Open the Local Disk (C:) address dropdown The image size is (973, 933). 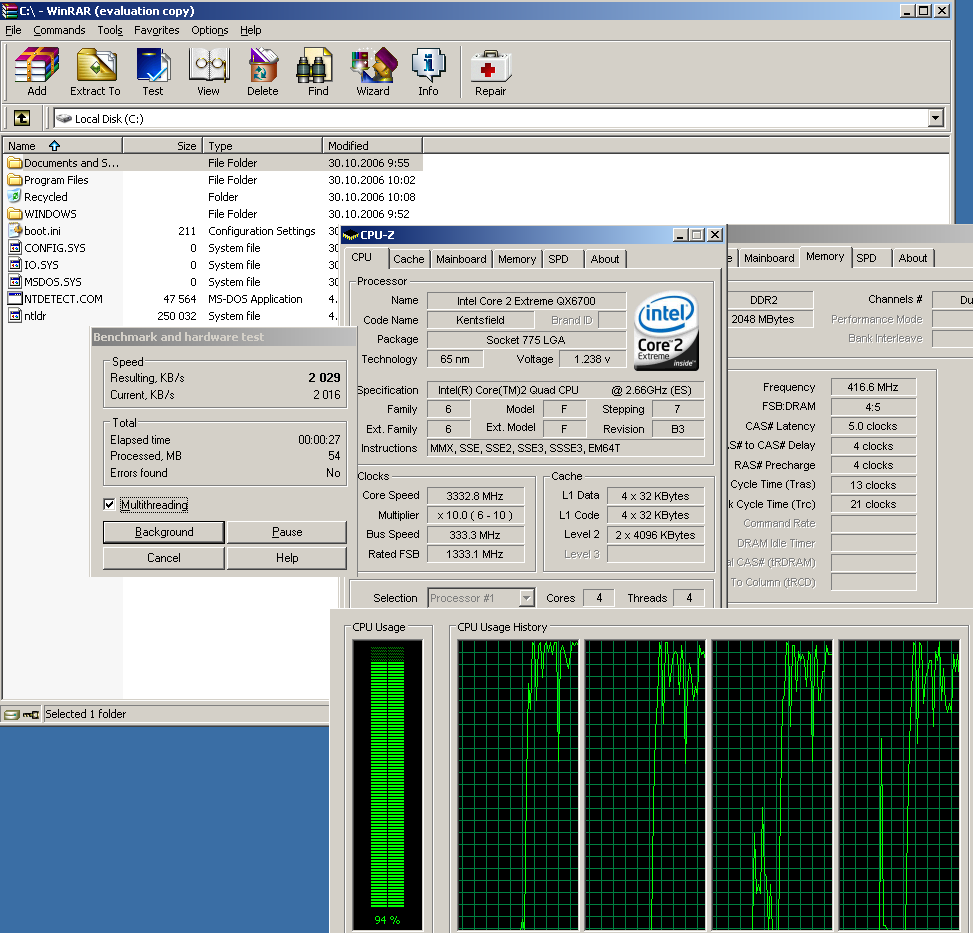[x=936, y=118]
